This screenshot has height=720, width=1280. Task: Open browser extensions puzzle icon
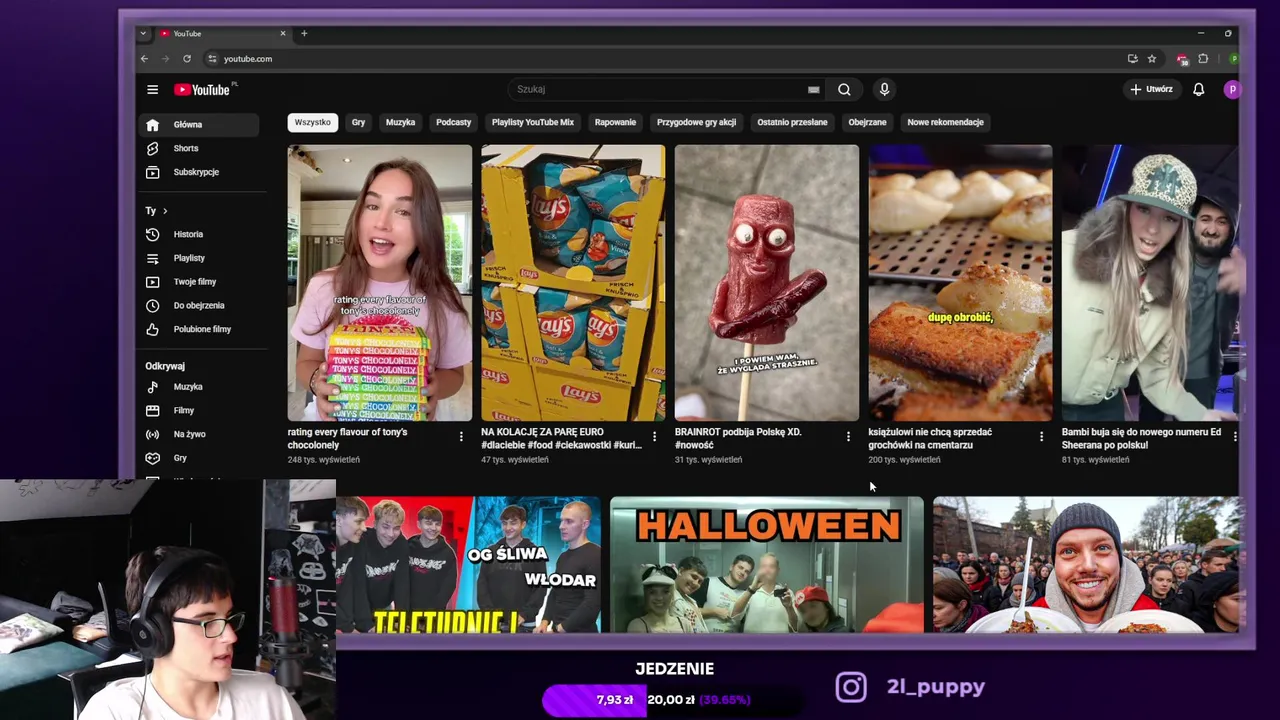(x=1203, y=59)
